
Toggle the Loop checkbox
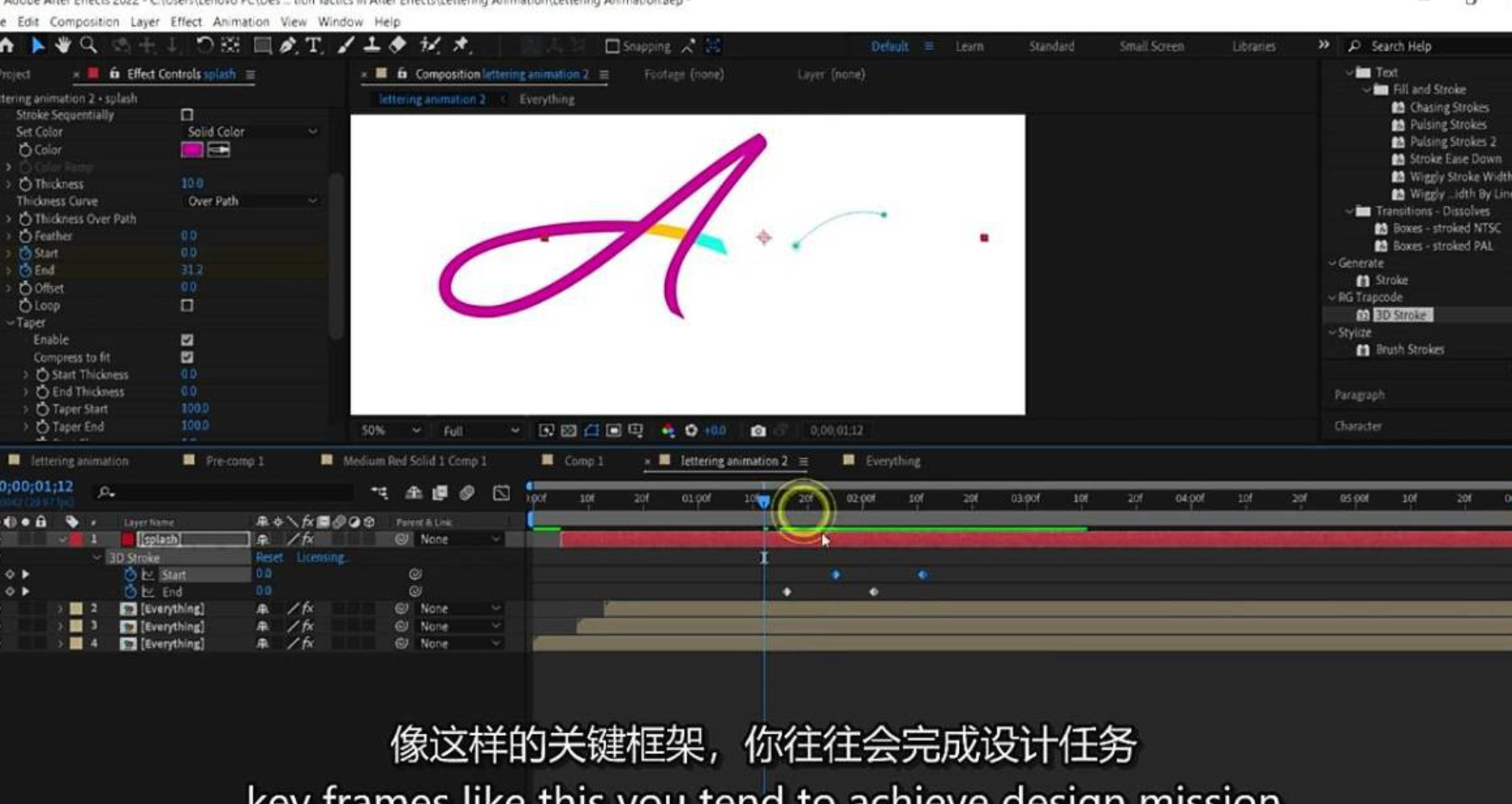coord(187,305)
